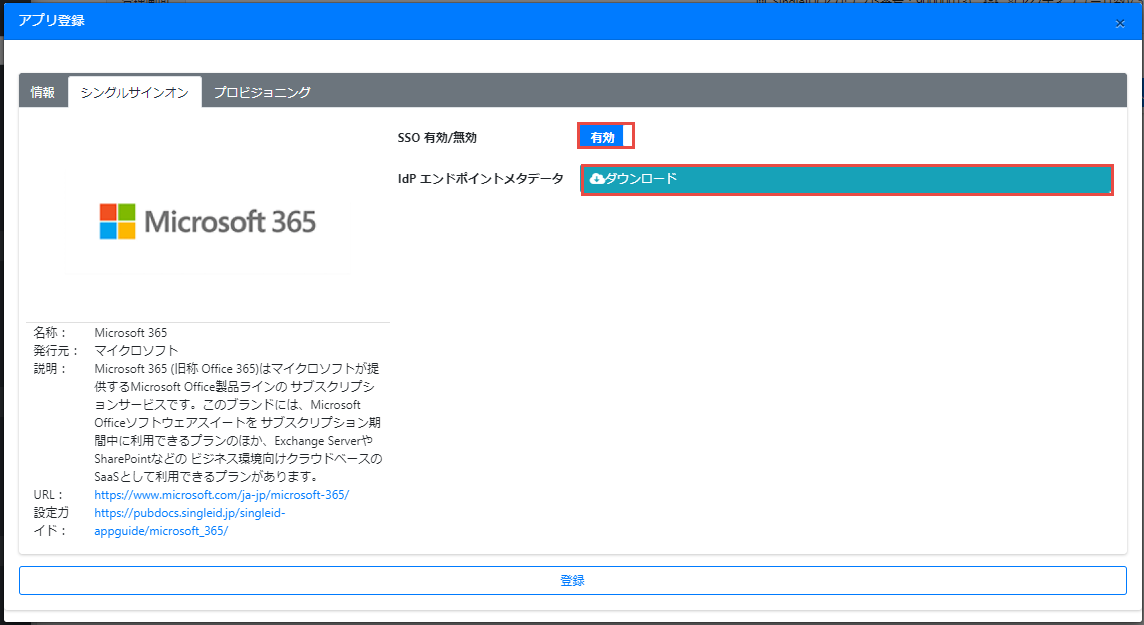Viewport: 1144px width, 625px height.
Task: Click the 発行元 value マイクロソフト
Action: (x=136, y=351)
